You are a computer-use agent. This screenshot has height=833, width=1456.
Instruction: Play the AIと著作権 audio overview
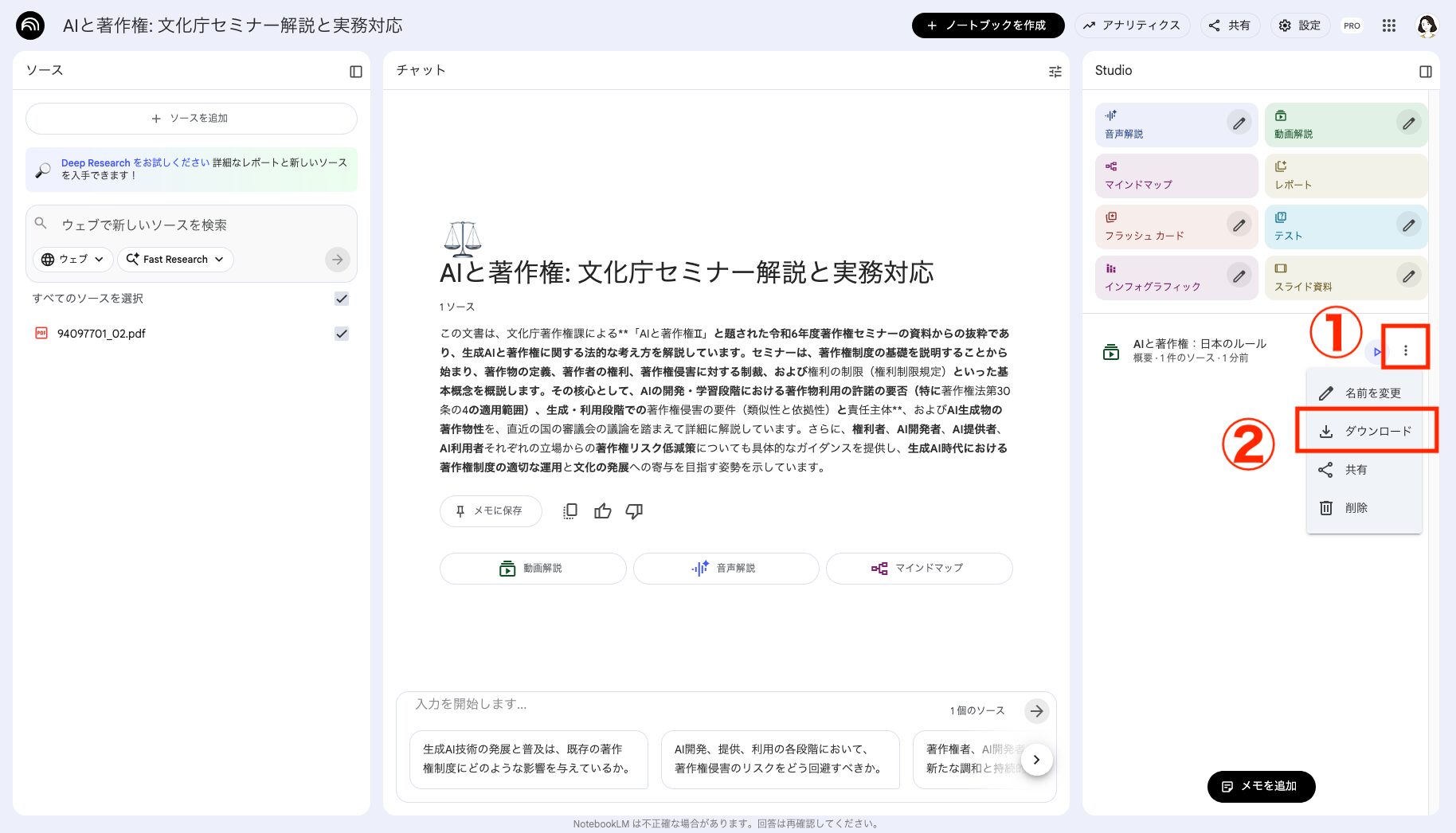pos(1376,350)
